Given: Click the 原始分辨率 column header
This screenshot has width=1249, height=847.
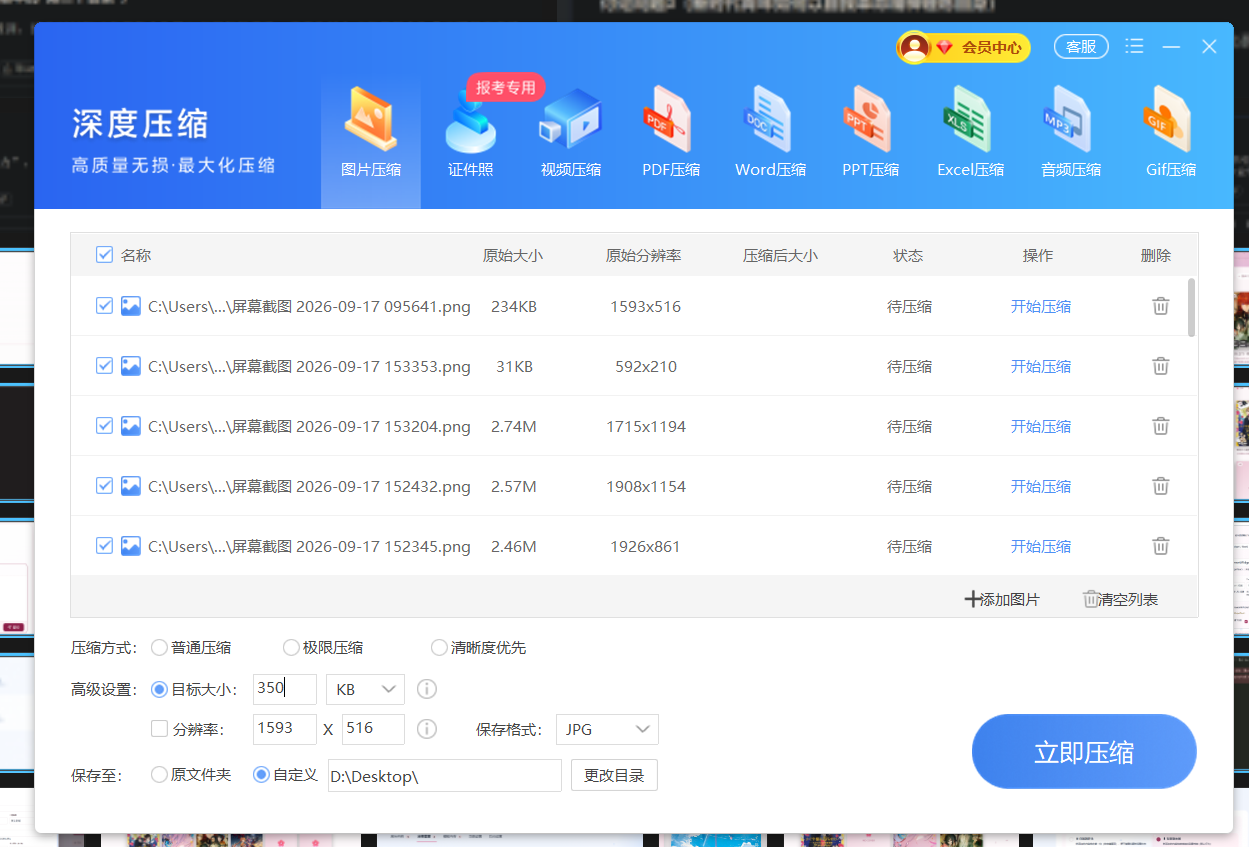Looking at the screenshot, I should point(644,255).
